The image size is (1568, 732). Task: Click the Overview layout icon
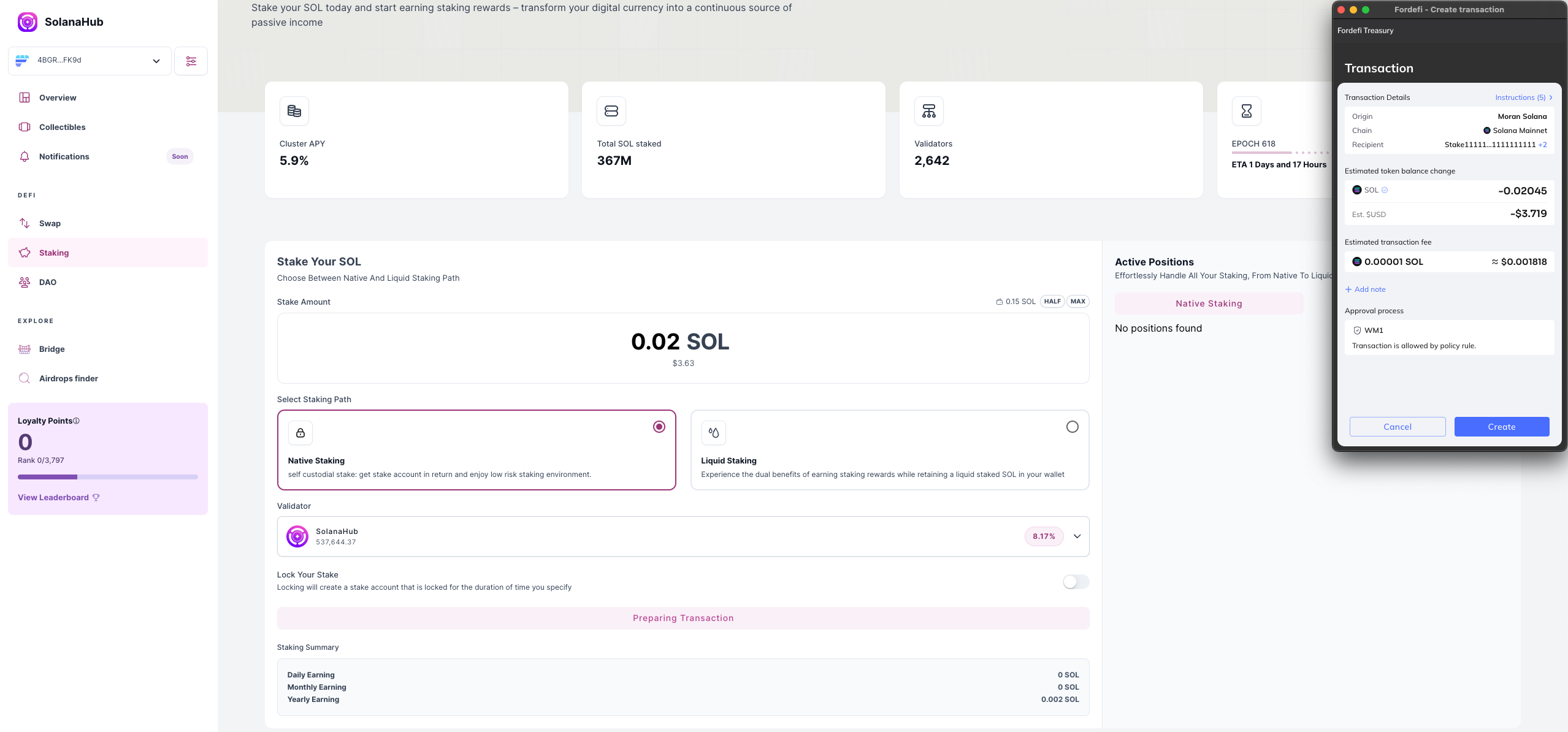coord(25,97)
